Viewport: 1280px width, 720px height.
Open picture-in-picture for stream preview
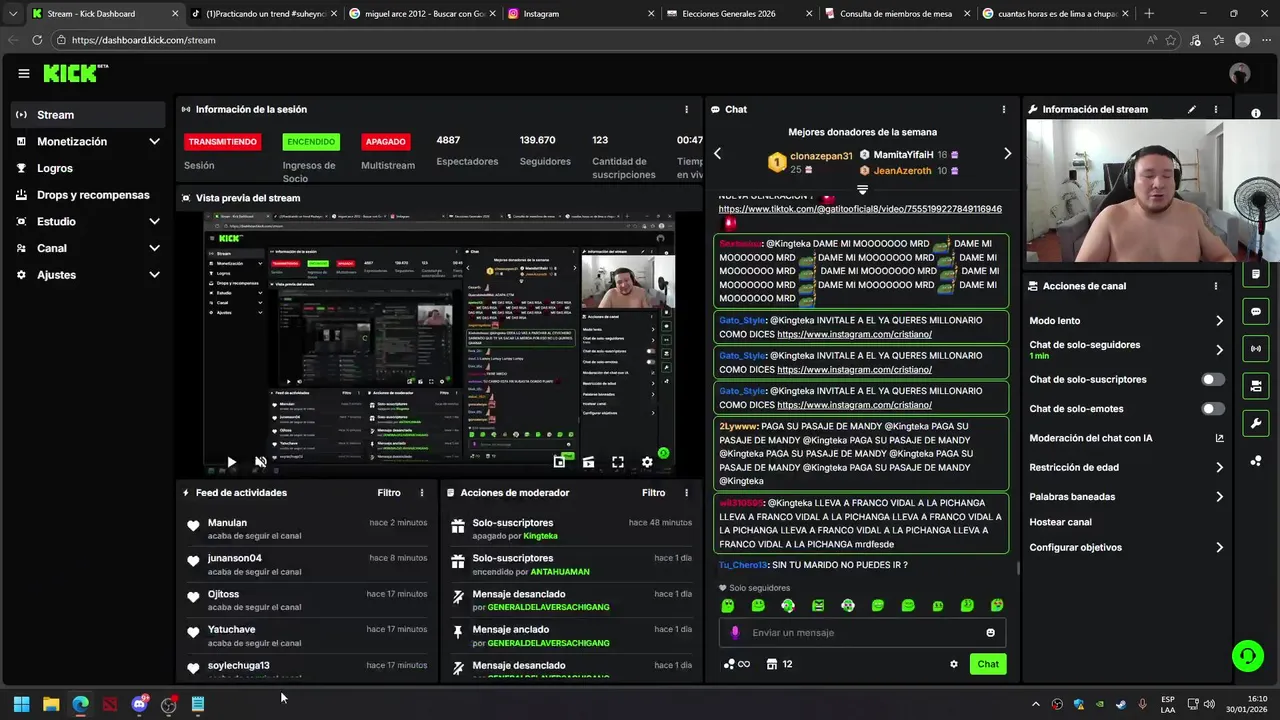click(x=559, y=462)
